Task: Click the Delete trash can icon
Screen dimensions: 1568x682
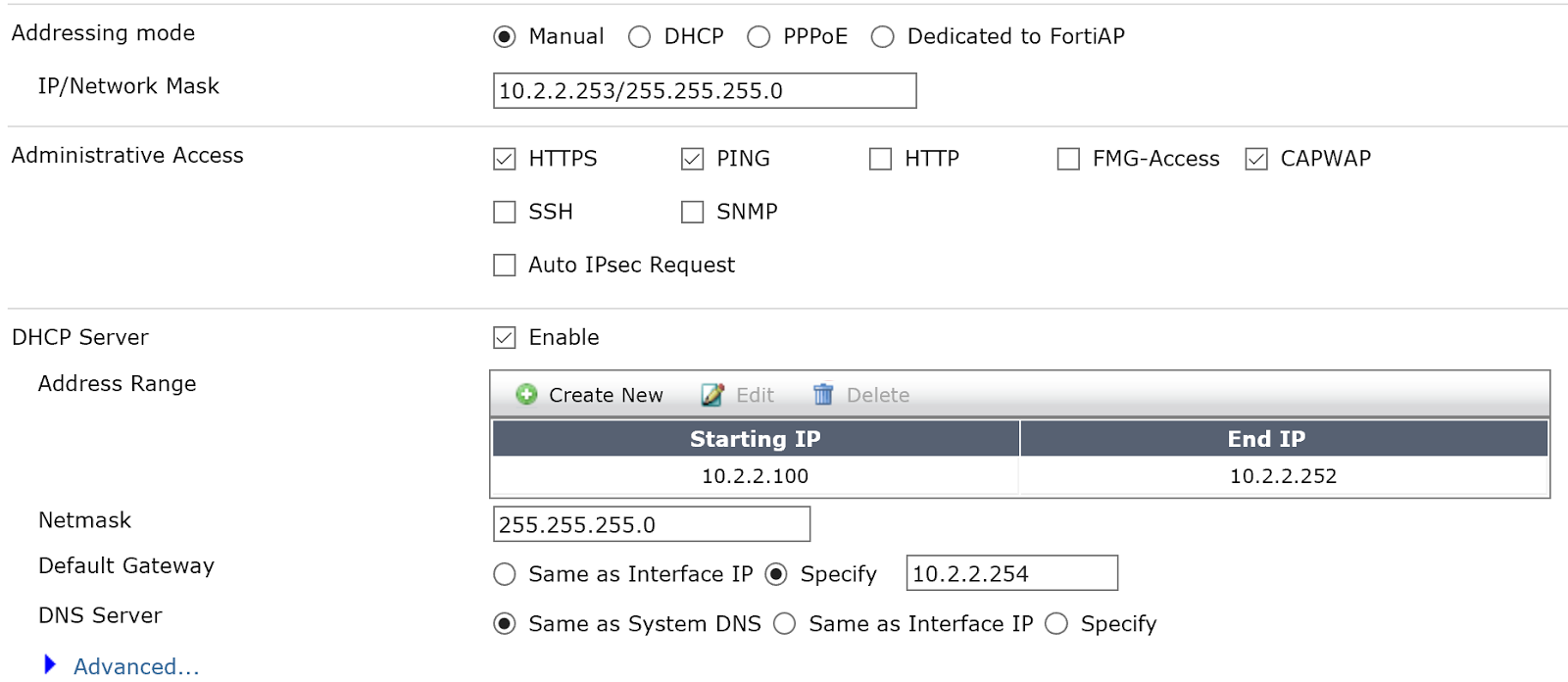Action: tap(823, 394)
